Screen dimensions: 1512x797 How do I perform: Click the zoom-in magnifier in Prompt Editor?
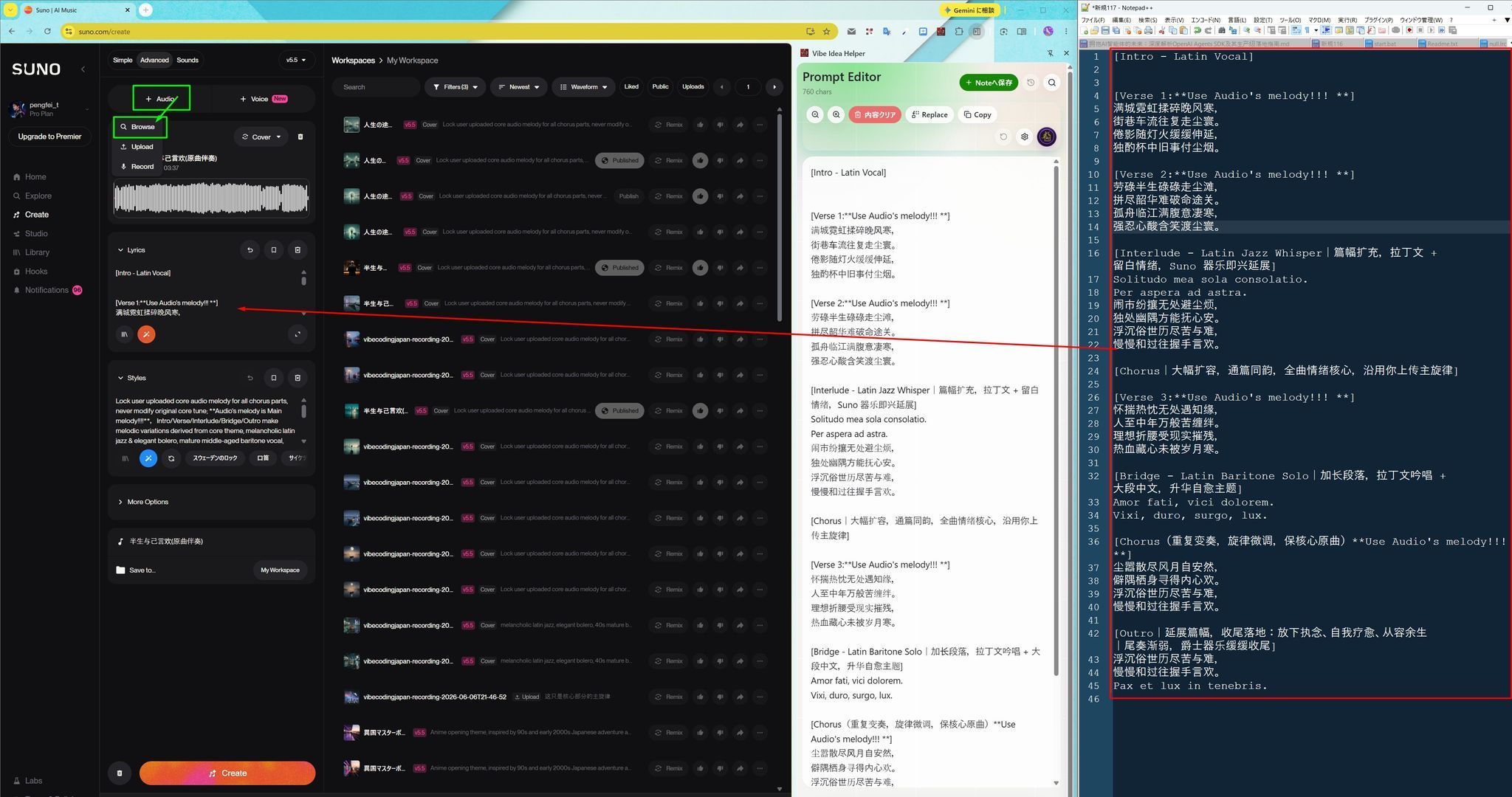836,114
